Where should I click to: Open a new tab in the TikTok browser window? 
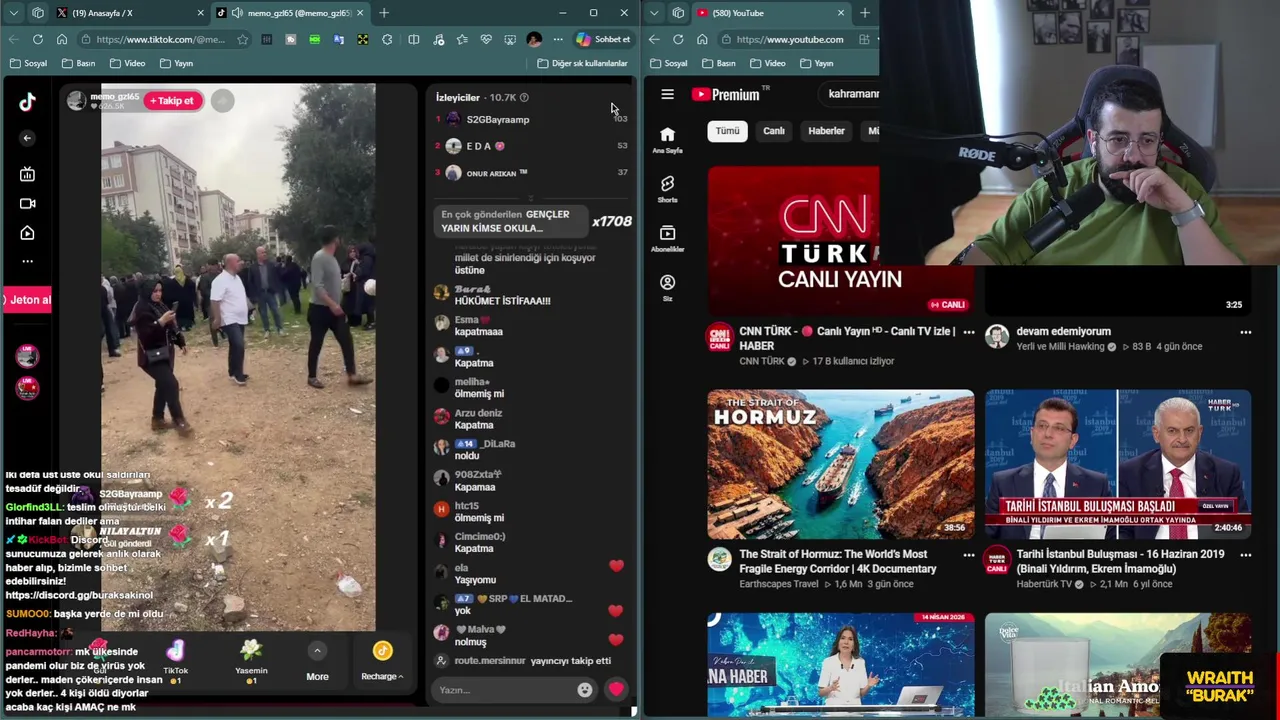coord(384,13)
